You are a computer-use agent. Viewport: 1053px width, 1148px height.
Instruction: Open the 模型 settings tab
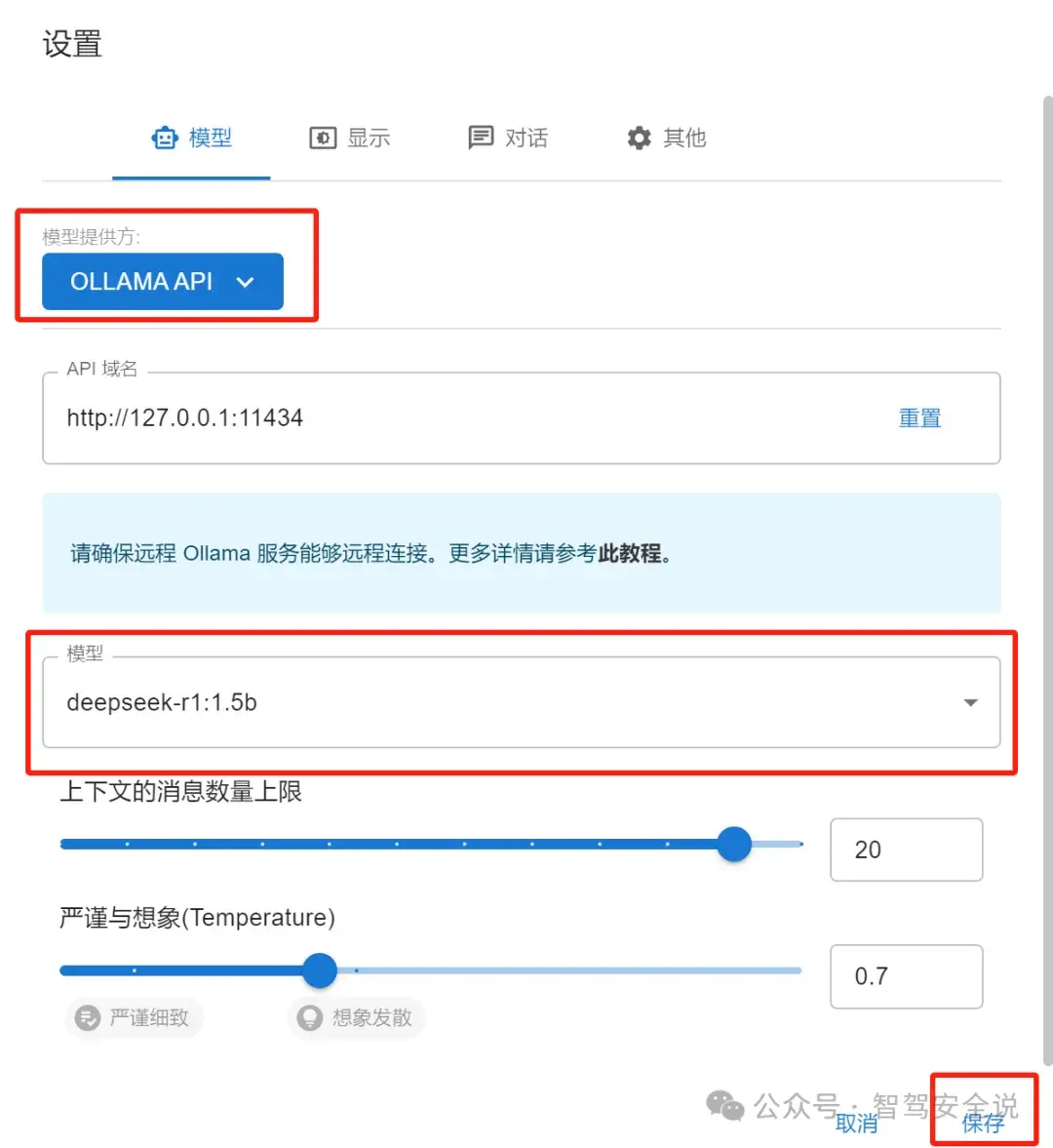coord(192,138)
